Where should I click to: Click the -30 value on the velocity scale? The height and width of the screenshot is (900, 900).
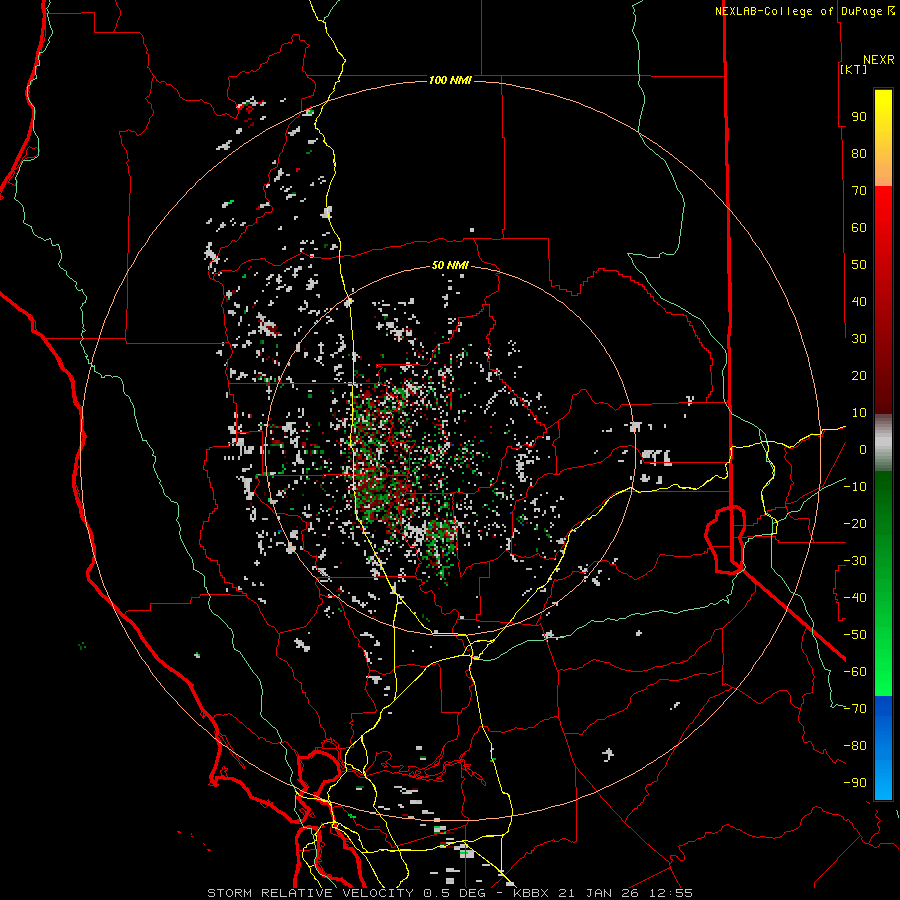[x=855, y=561]
